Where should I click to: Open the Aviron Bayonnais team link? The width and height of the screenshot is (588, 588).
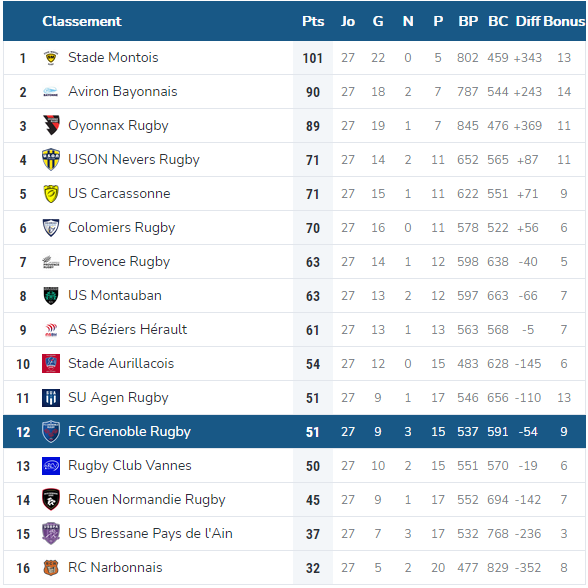point(123,92)
